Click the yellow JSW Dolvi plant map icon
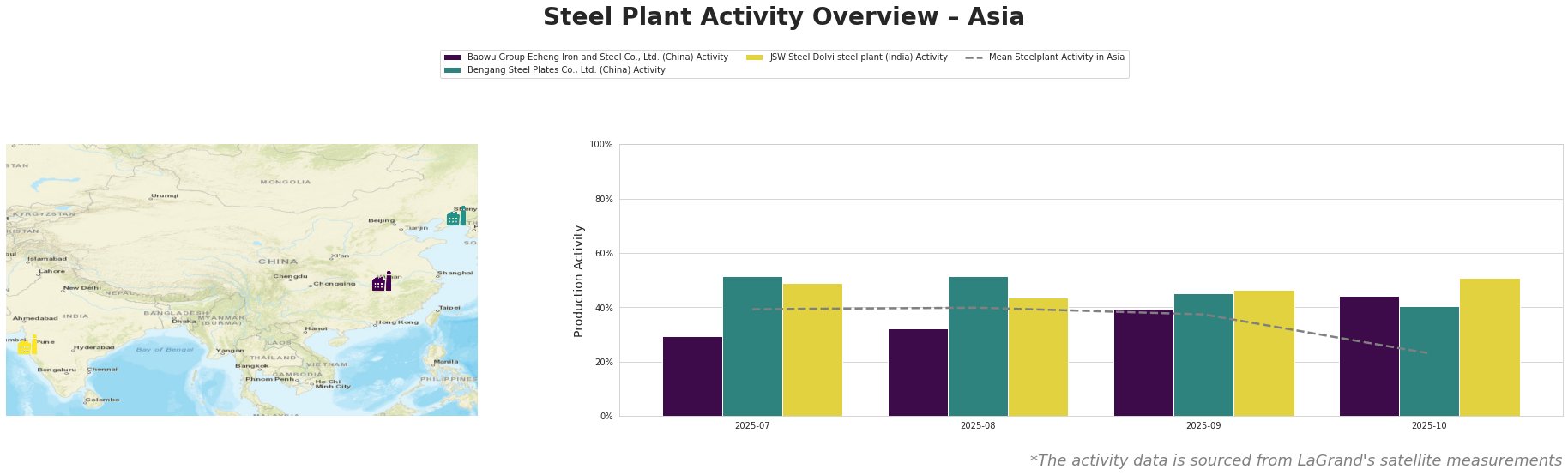Screen dimensions: 1568x475 (x=27, y=346)
